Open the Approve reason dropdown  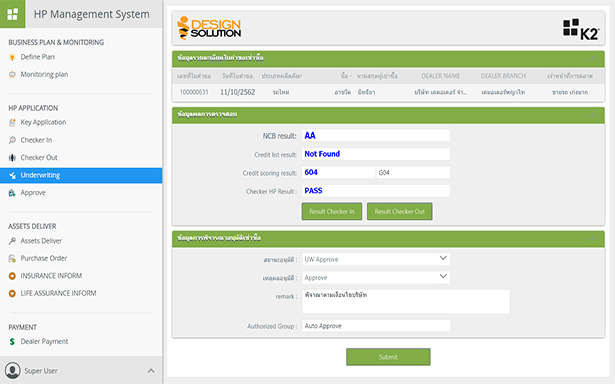point(376,277)
